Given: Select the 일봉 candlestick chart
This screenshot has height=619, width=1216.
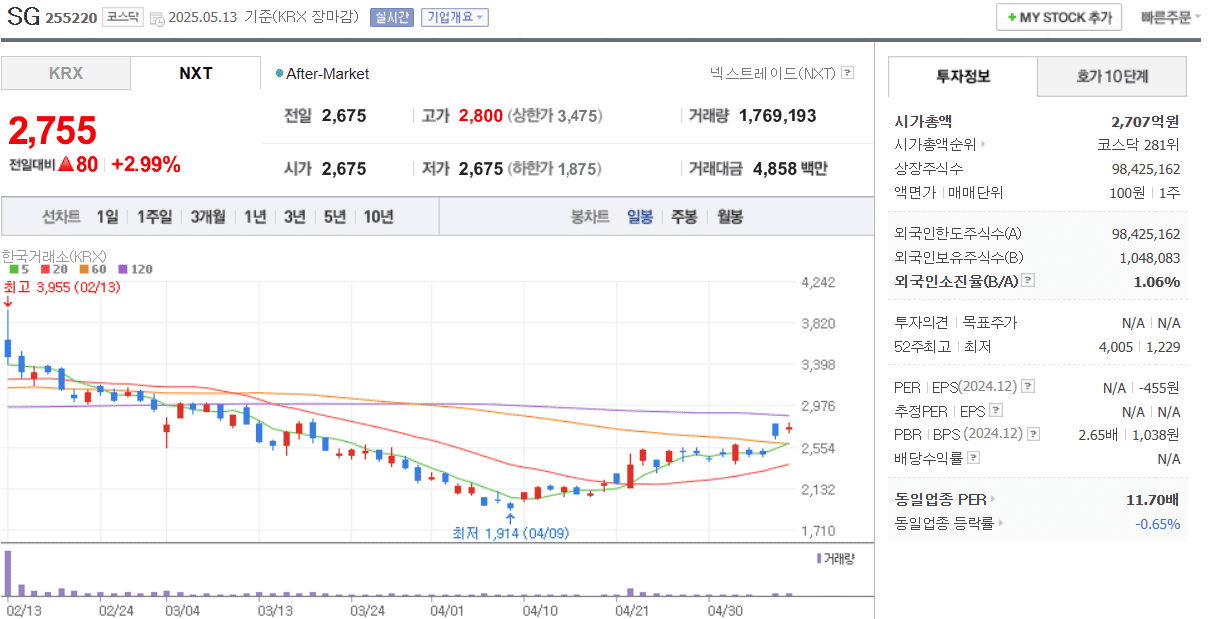Looking at the screenshot, I should coord(640,217).
